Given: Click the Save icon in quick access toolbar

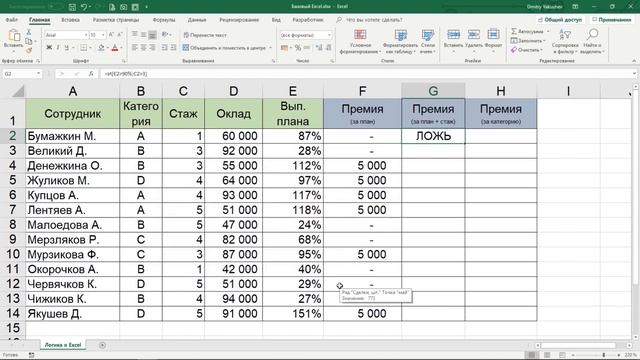Looking at the screenshot, I should pos(72,7).
